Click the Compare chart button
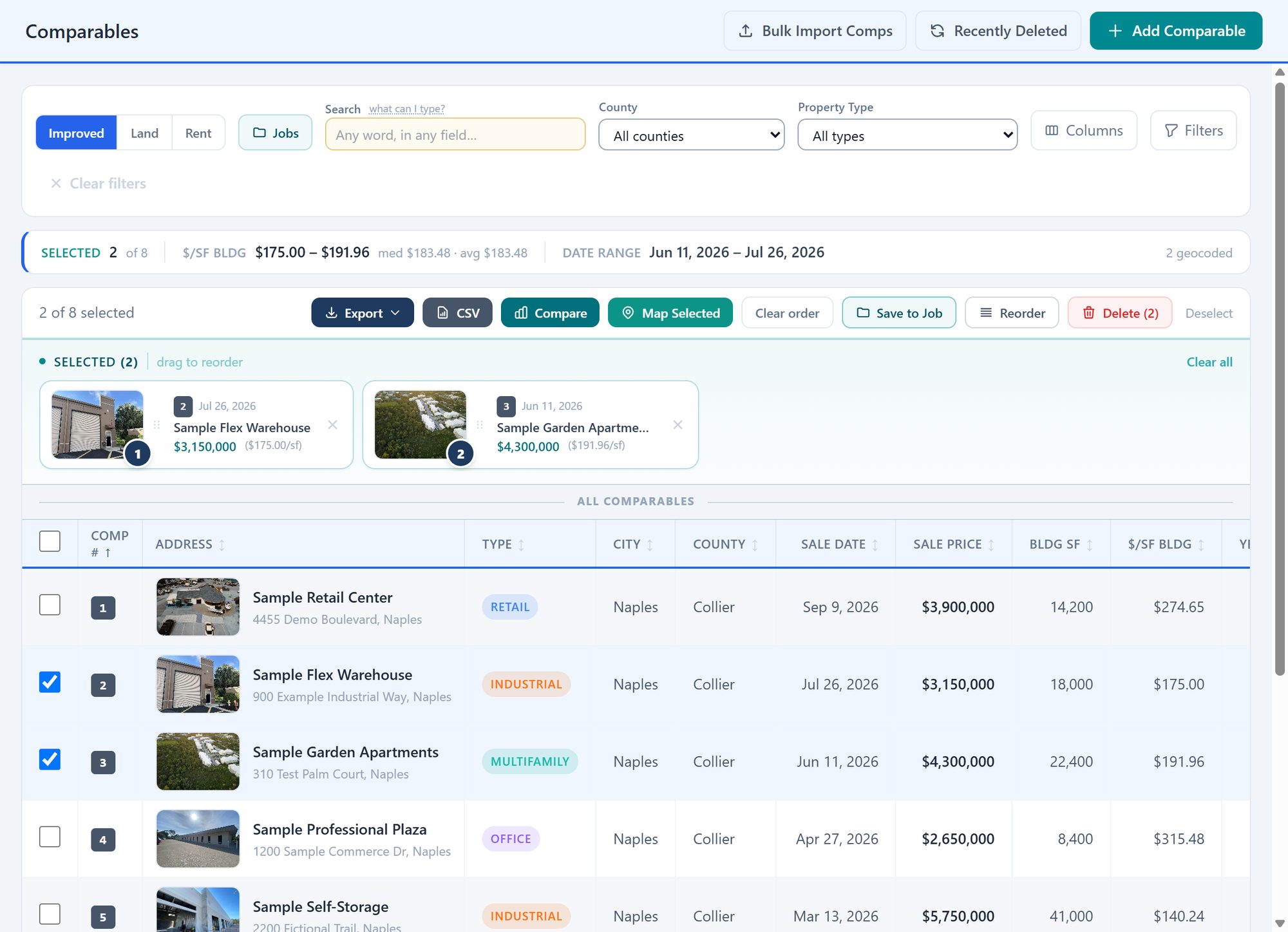Image resolution: width=1288 pixels, height=932 pixels. (550, 313)
